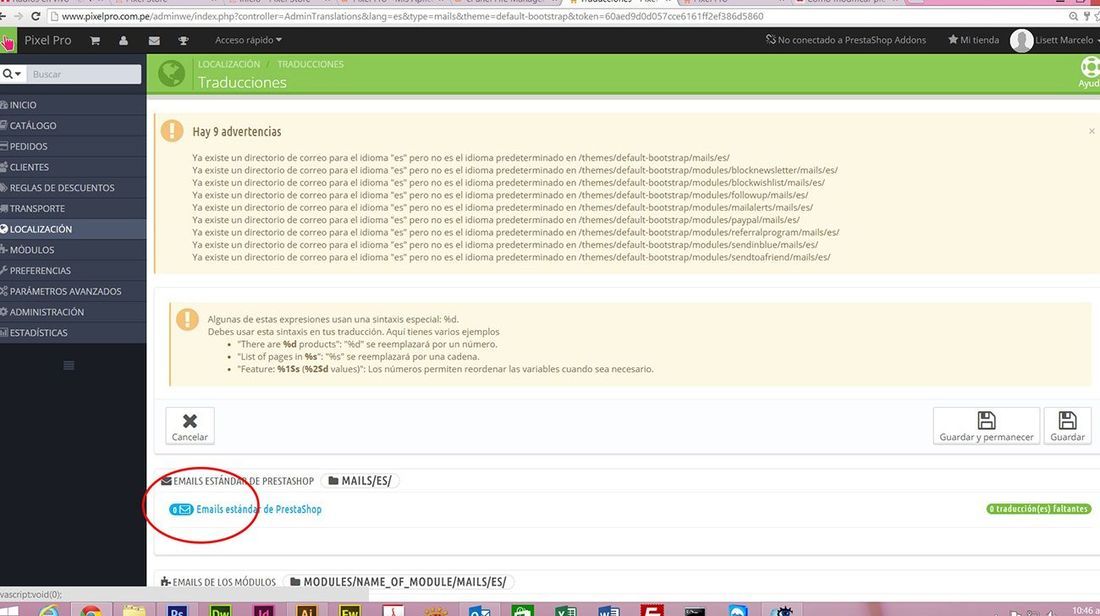Open CATÁLOGO in the sidebar
The image size is (1100, 616).
tap(73, 126)
